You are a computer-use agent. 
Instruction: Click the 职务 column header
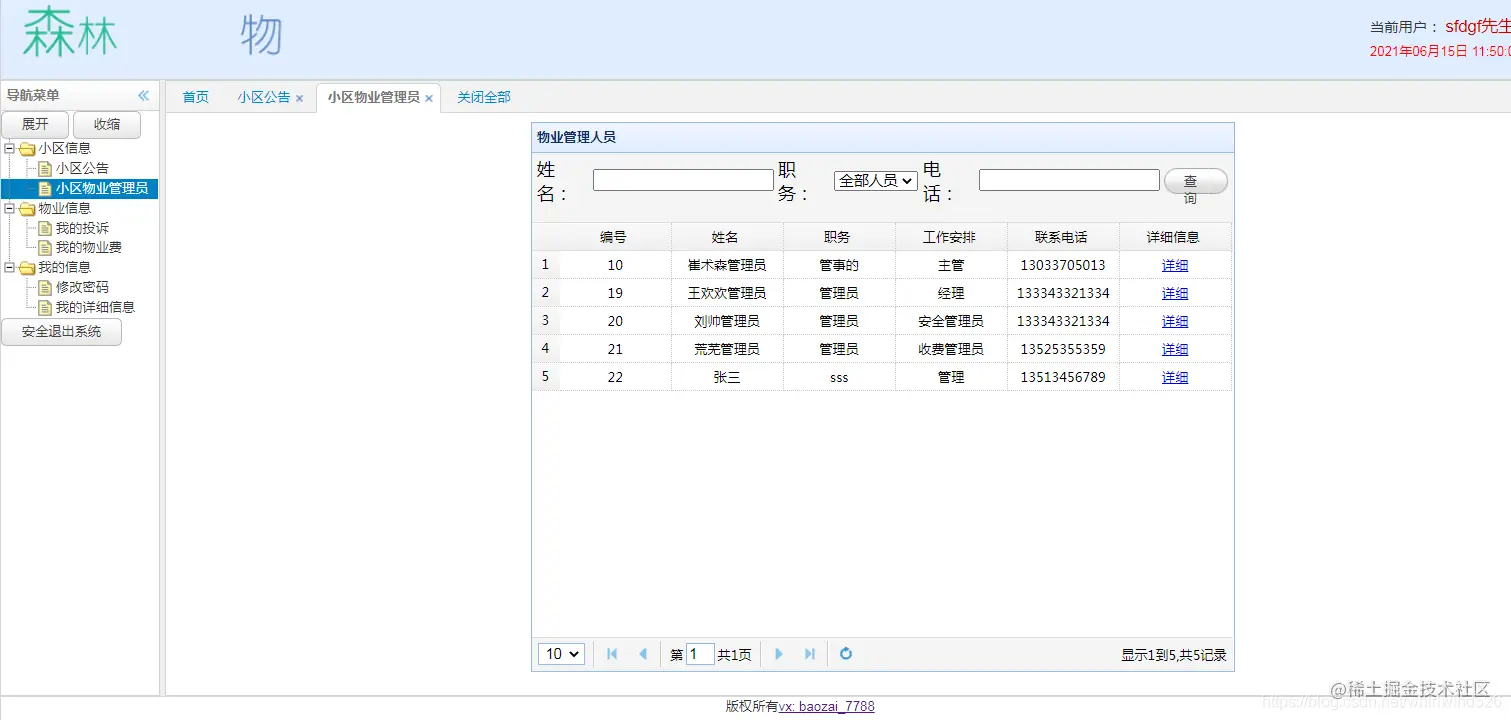(x=839, y=237)
